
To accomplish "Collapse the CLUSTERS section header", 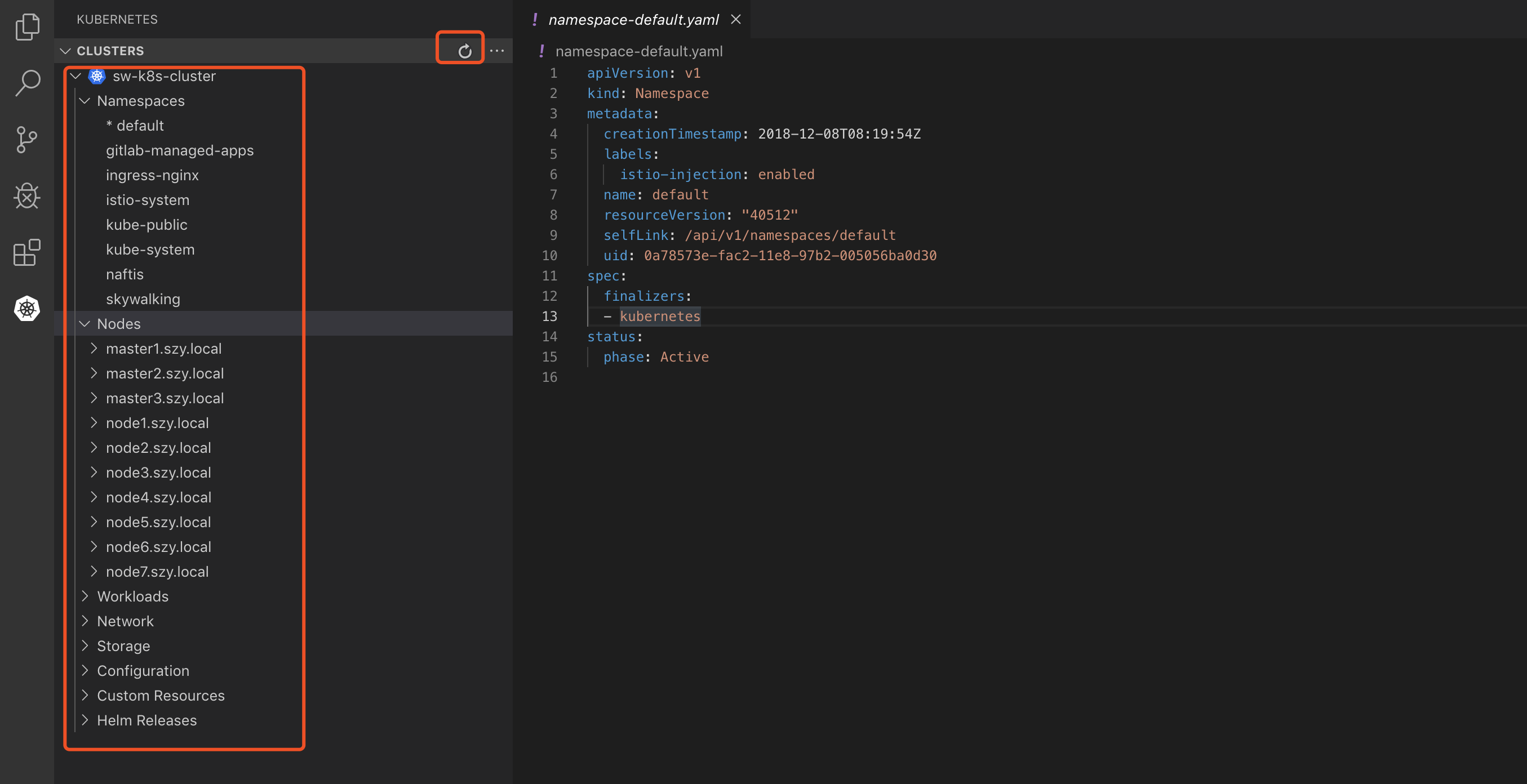I will pyautogui.click(x=66, y=51).
